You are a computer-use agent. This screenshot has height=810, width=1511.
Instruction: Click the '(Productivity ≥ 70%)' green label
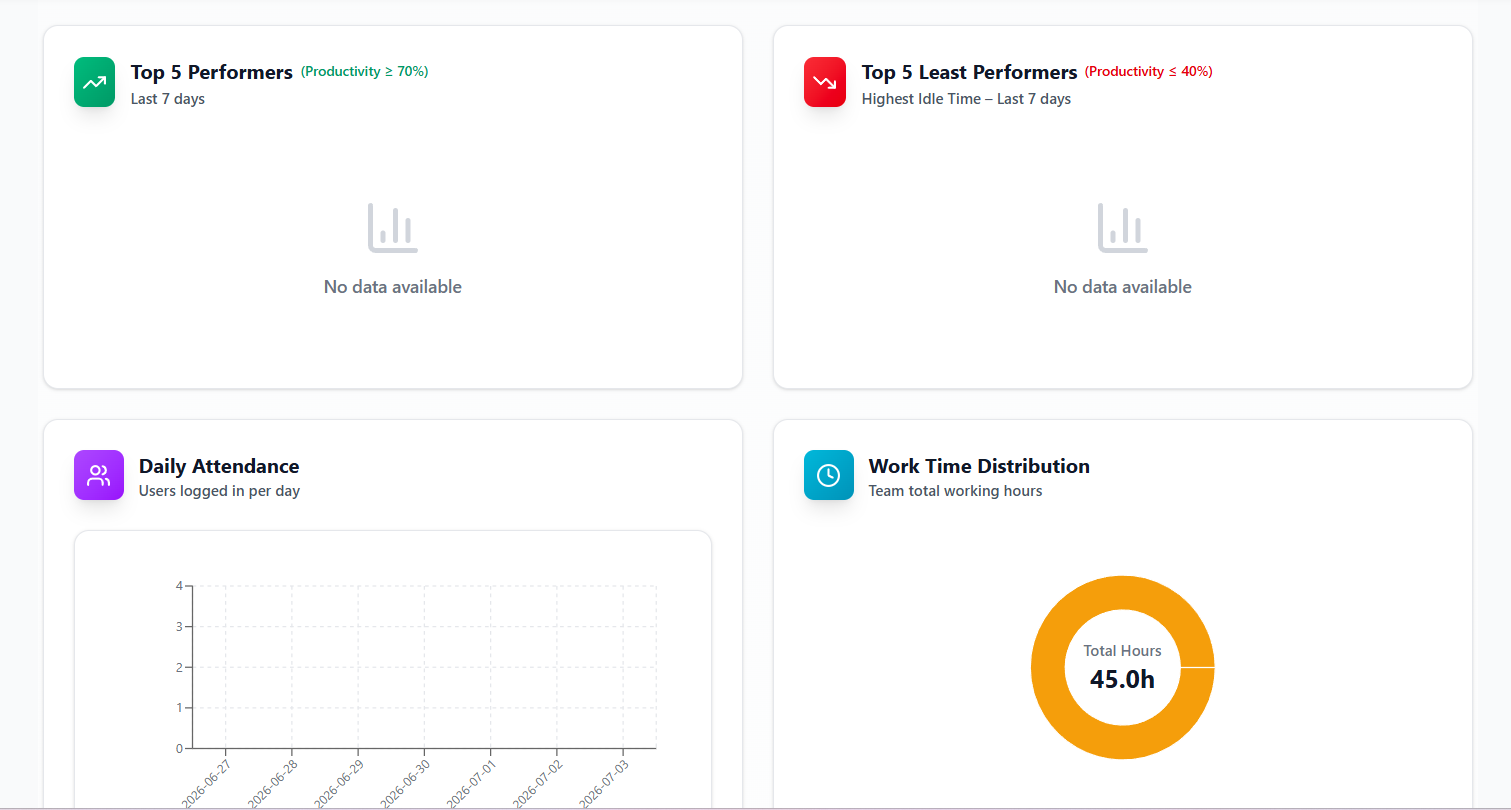pyautogui.click(x=365, y=71)
